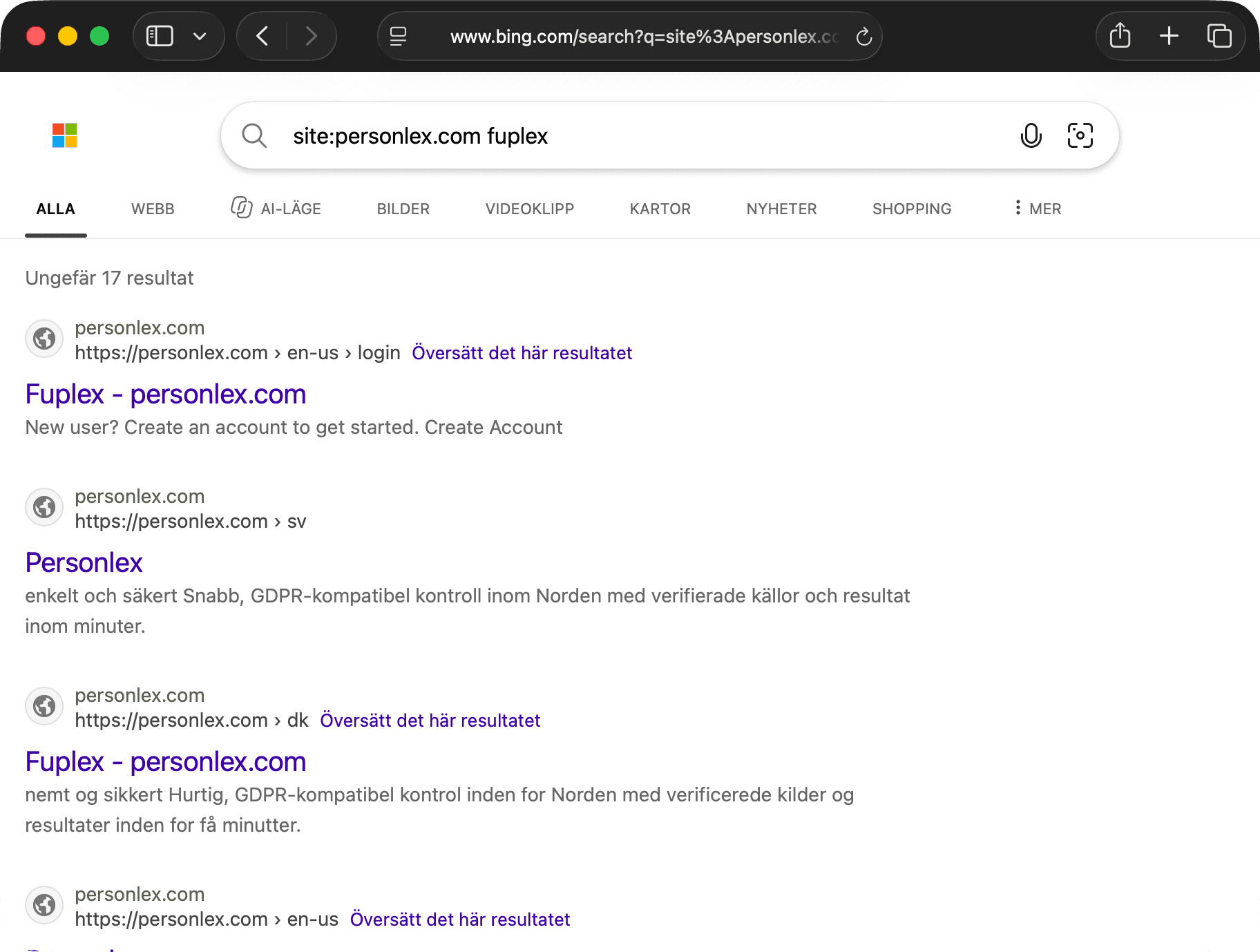Viewport: 1260px width, 952px height.
Task: Go back to the previous page
Action: point(262,36)
